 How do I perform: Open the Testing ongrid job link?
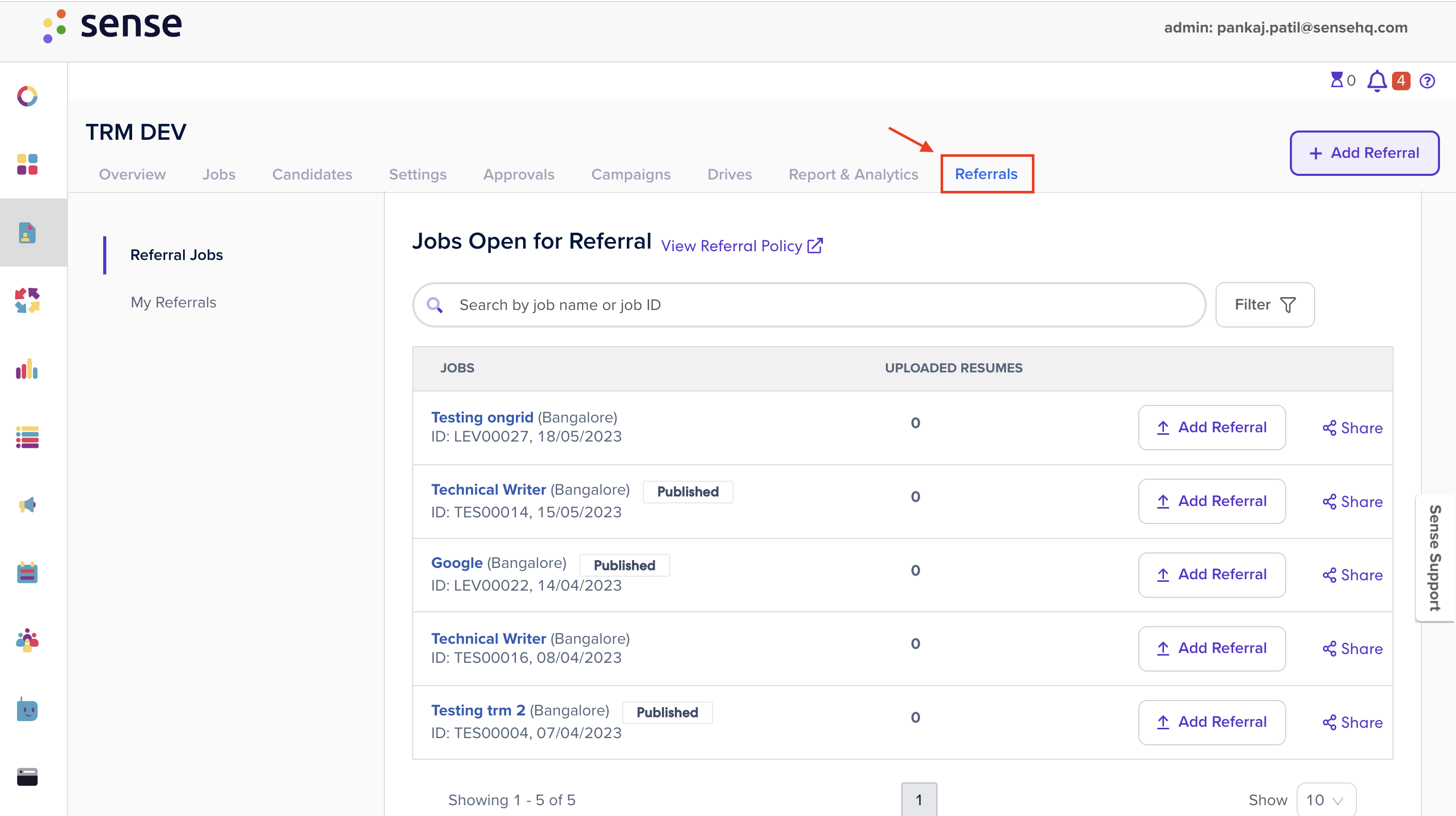482,418
